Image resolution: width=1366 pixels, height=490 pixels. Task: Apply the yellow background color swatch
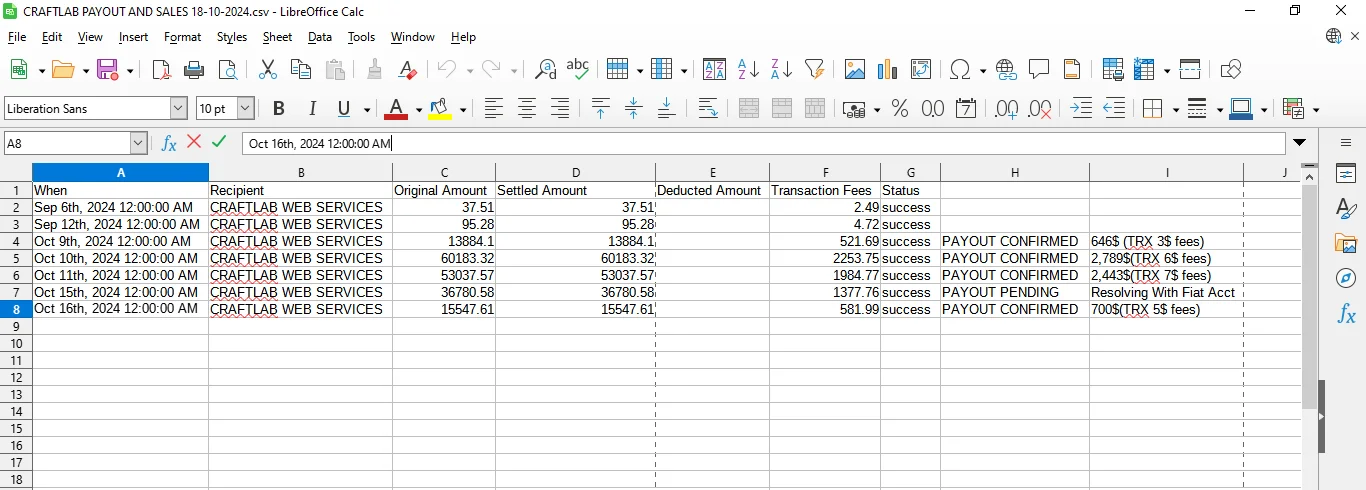tap(439, 108)
